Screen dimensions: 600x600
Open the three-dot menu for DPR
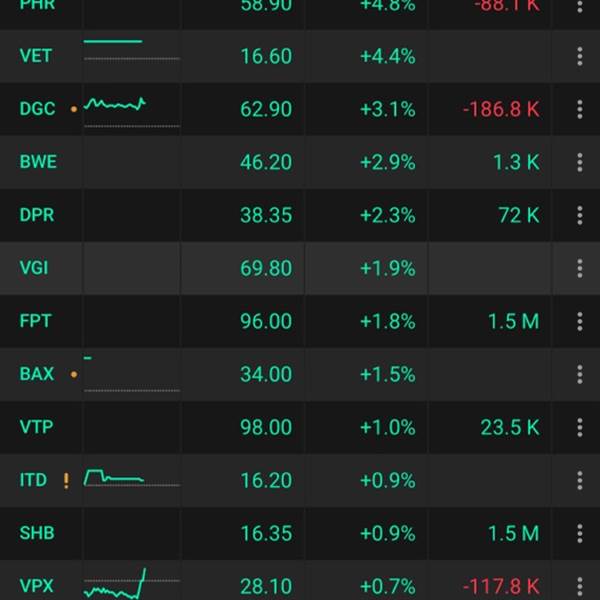pyautogui.click(x=580, y=215)
